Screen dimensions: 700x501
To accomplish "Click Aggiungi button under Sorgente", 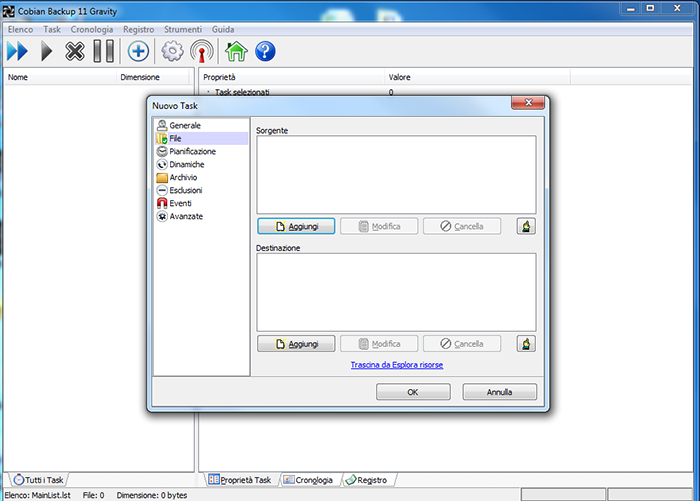I will [296, 226].
